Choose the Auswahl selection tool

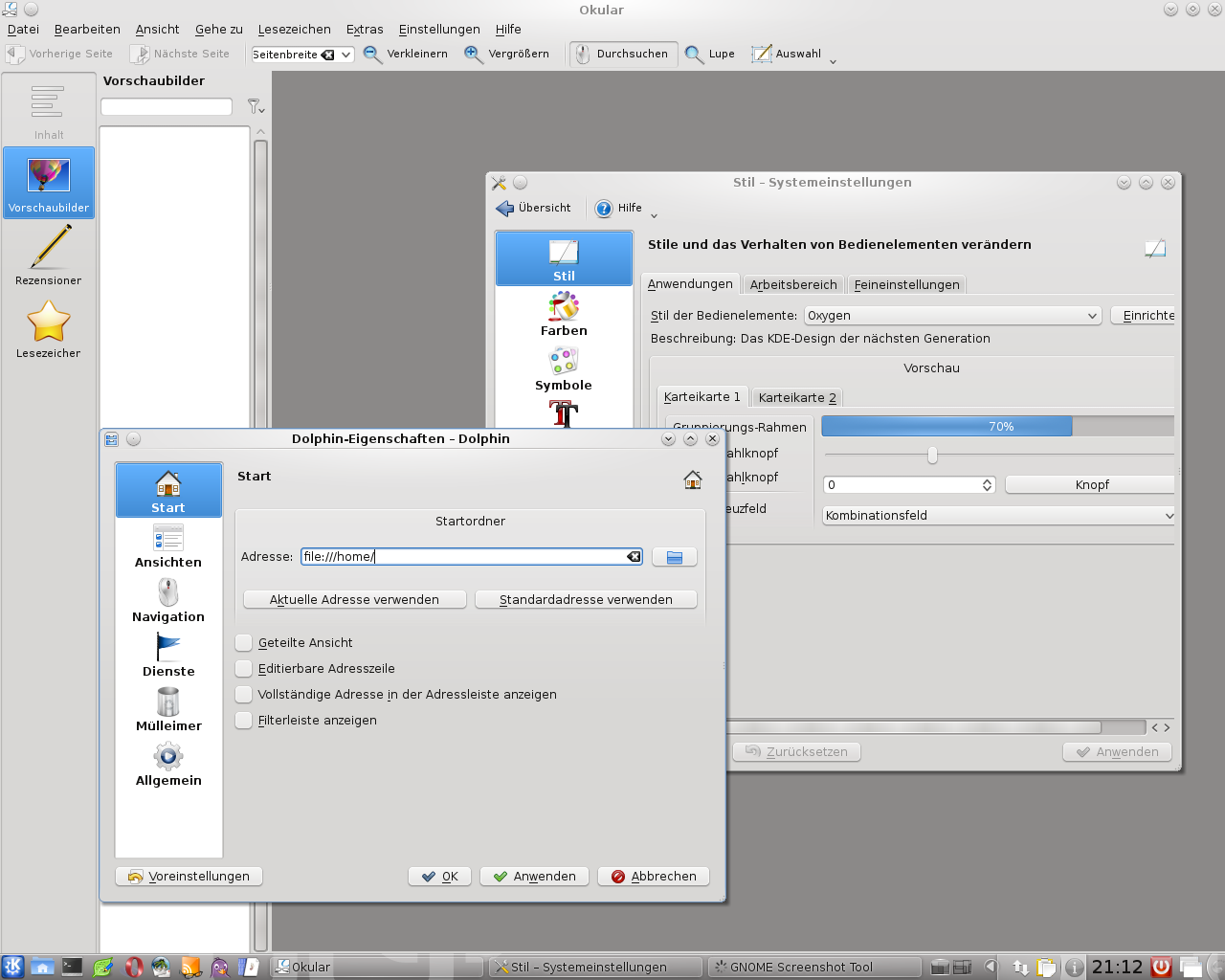coord(787,55)
